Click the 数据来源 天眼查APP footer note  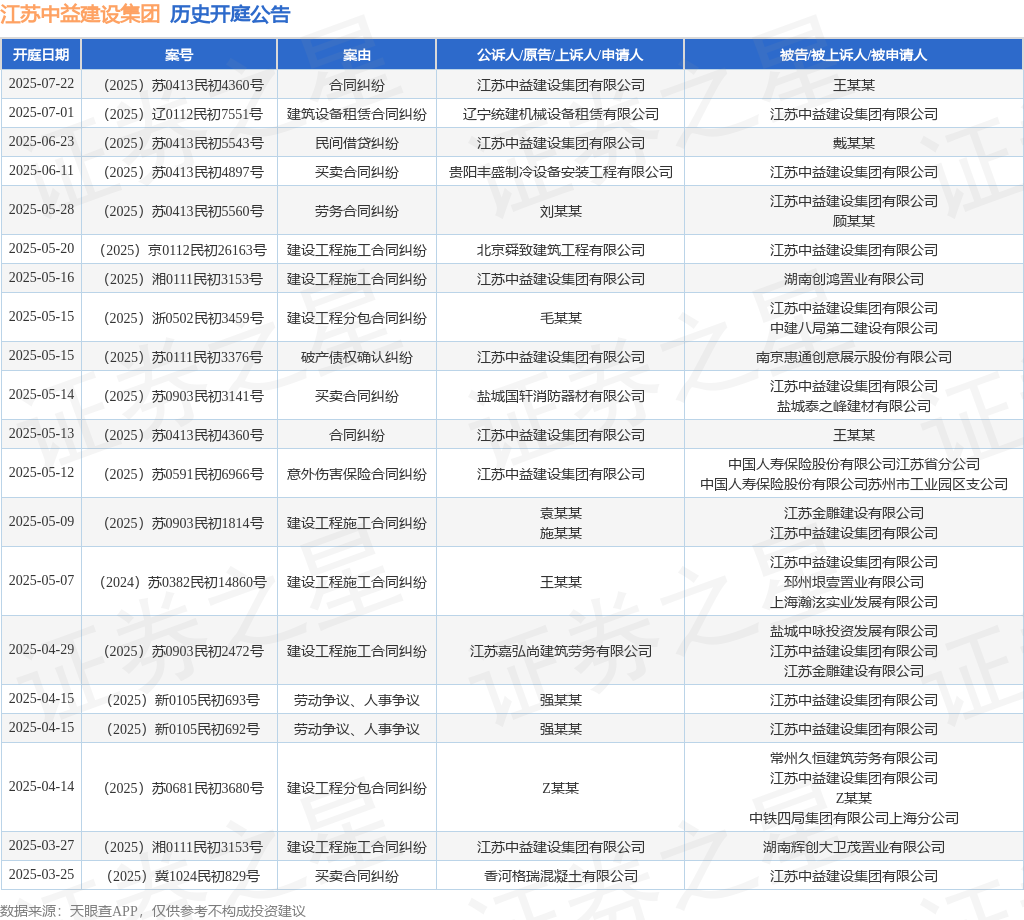(153, 911)
